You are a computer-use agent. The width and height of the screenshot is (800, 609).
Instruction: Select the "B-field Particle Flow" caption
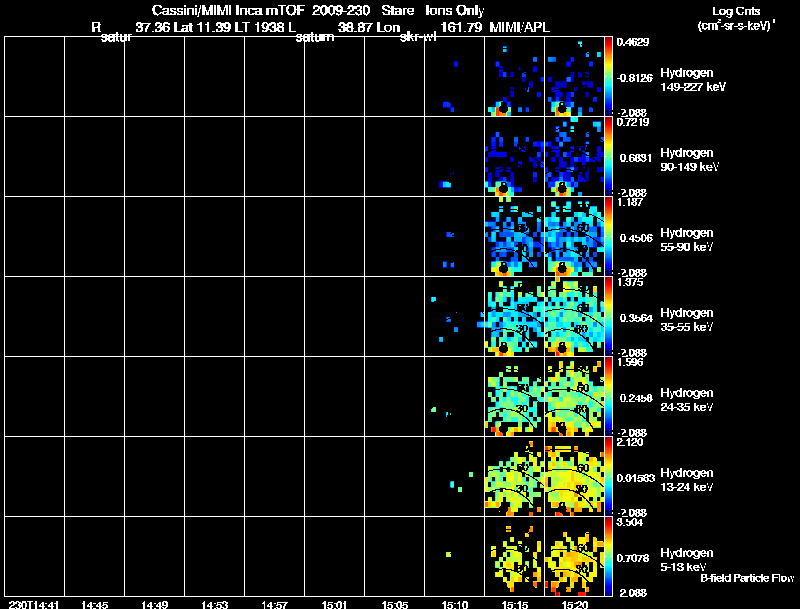coord(747,578)
